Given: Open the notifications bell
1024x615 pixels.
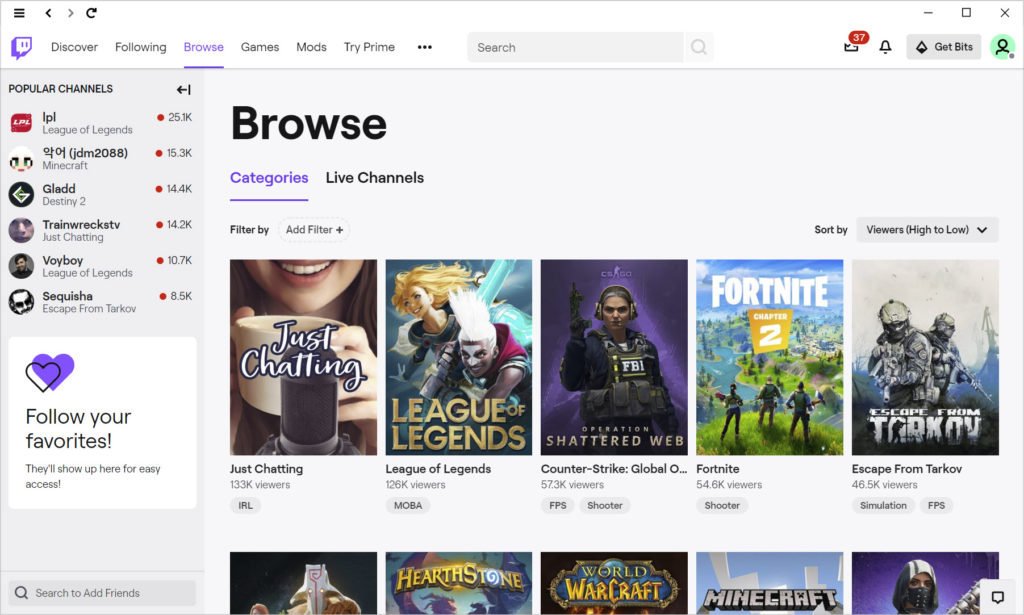Looking at the screenshot, I should tap(886, 47).
